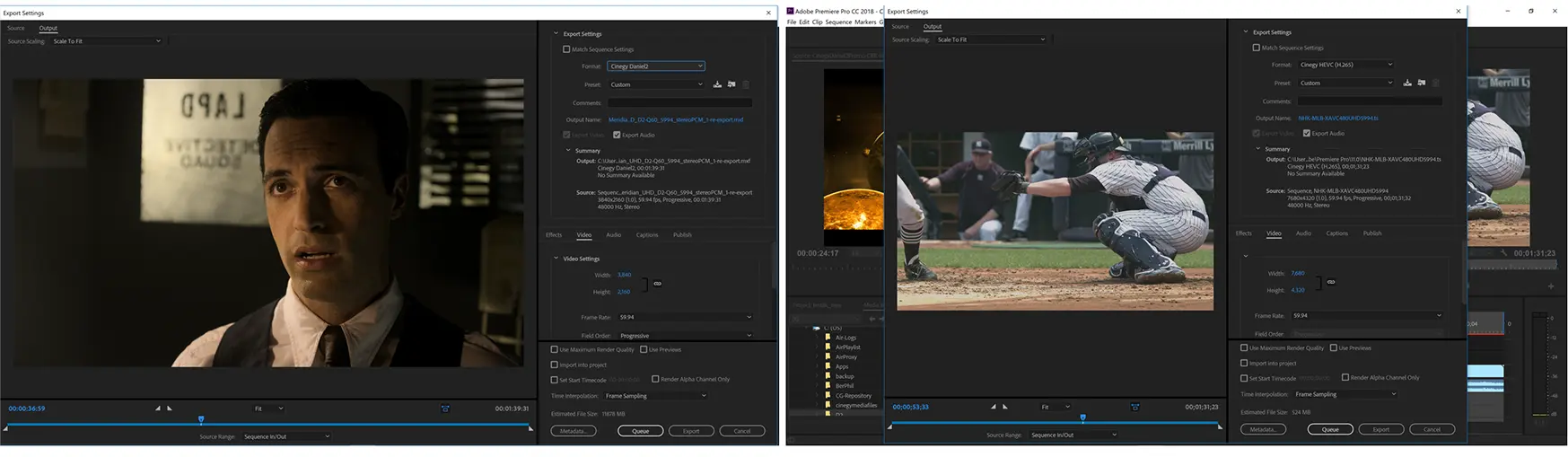Open Captions tab in right dialog

[x=1336, y=233]
